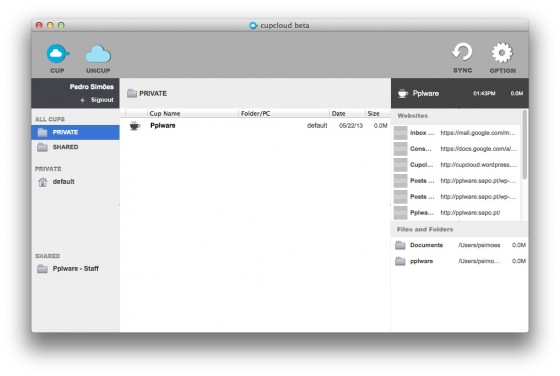Click the 01:43PM time in details header
560x376 pixels.
484,94
